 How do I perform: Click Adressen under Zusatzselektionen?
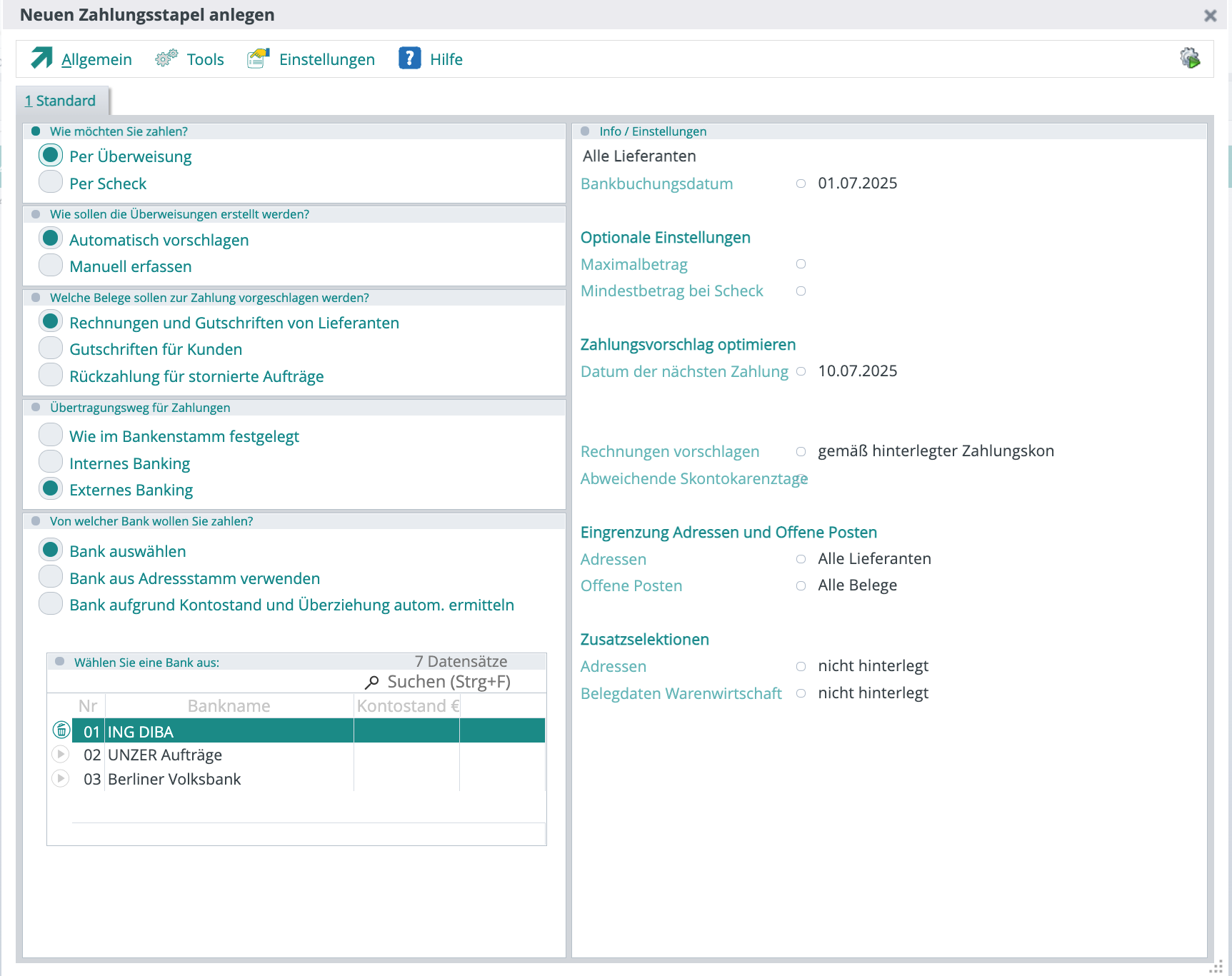pos(614,667)
